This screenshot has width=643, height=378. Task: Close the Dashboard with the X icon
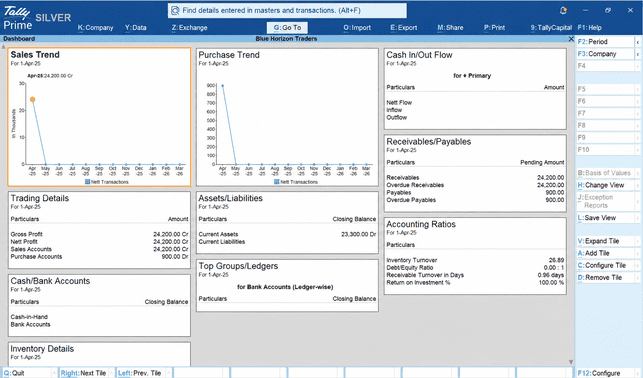click(571, 39)
